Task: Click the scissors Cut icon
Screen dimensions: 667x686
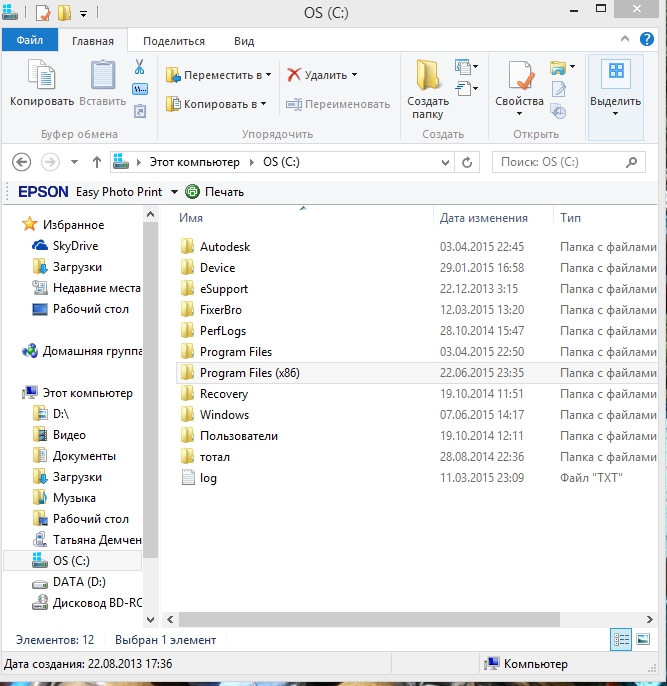Action: click(x=140, y=68)
